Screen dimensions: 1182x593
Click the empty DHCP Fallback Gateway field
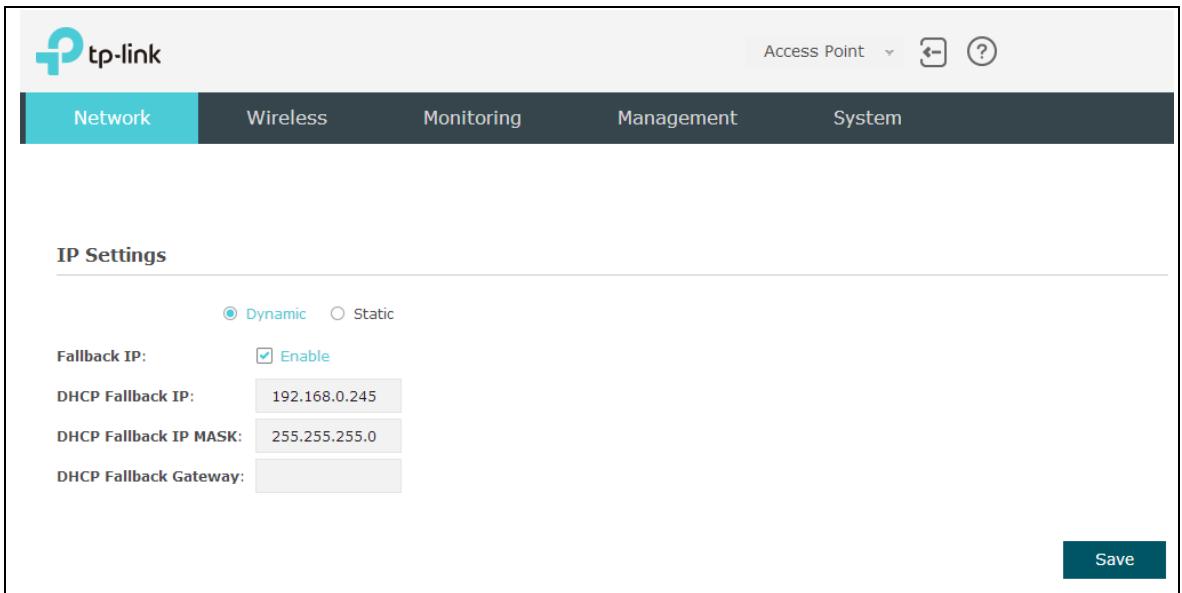click(x=328, y=476)
